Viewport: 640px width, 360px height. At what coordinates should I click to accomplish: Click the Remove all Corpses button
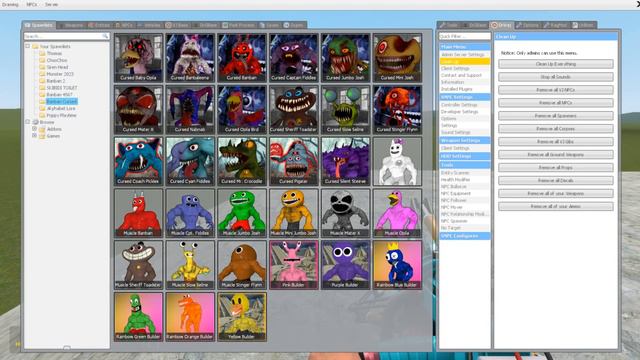click(556, 129)
